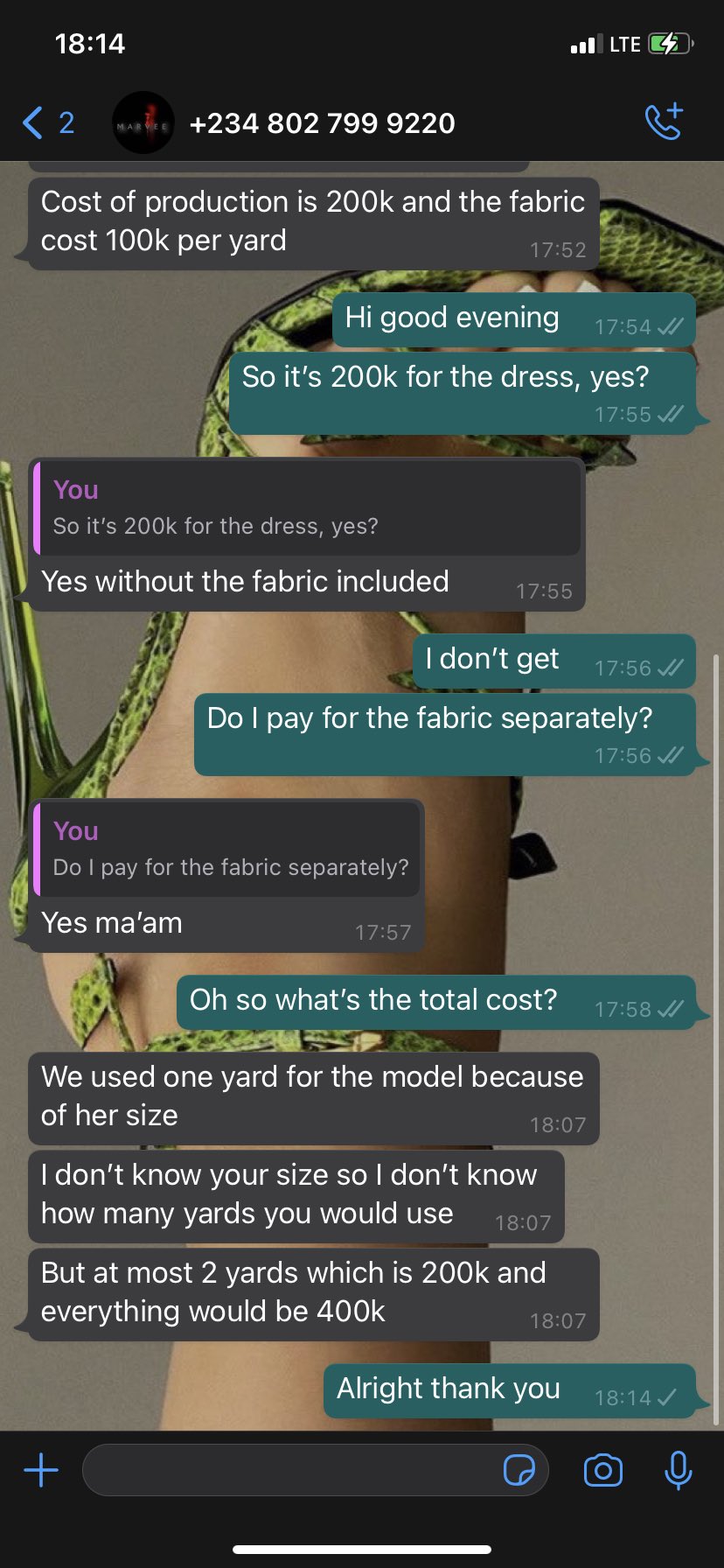Open contact info for +234 802 799 9220
The height and width of the screenshot is (1568, 724).
(322, 123)
